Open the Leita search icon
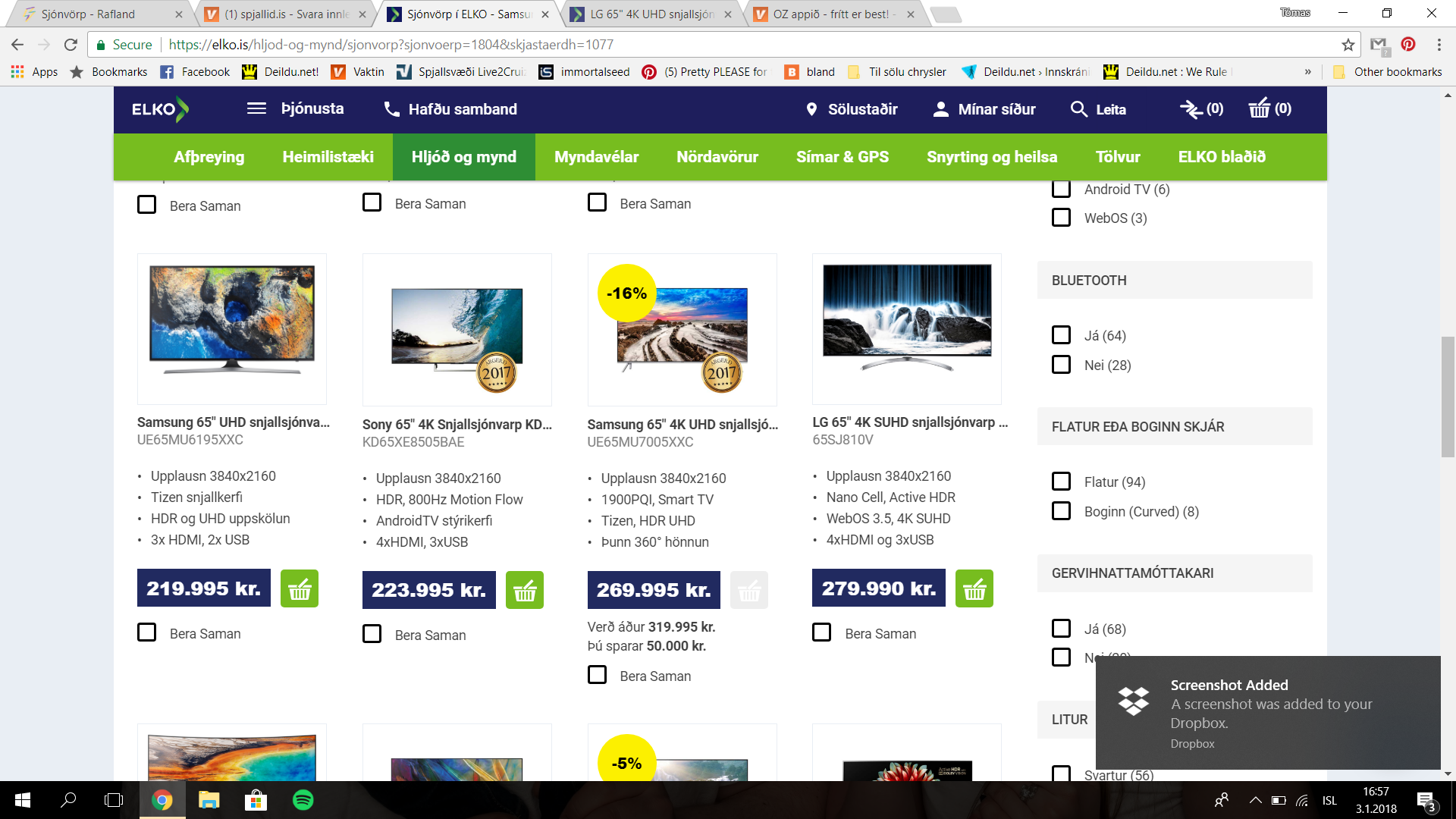The height and width of the screenshot is (819, 1456). 1080,109
